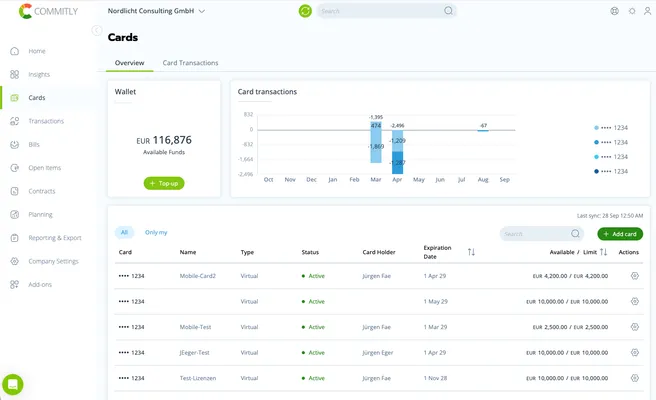Viewport: 656px width, 400px height.
Task: Sort by Available / Limit arrows
Action: click(603, 252)
